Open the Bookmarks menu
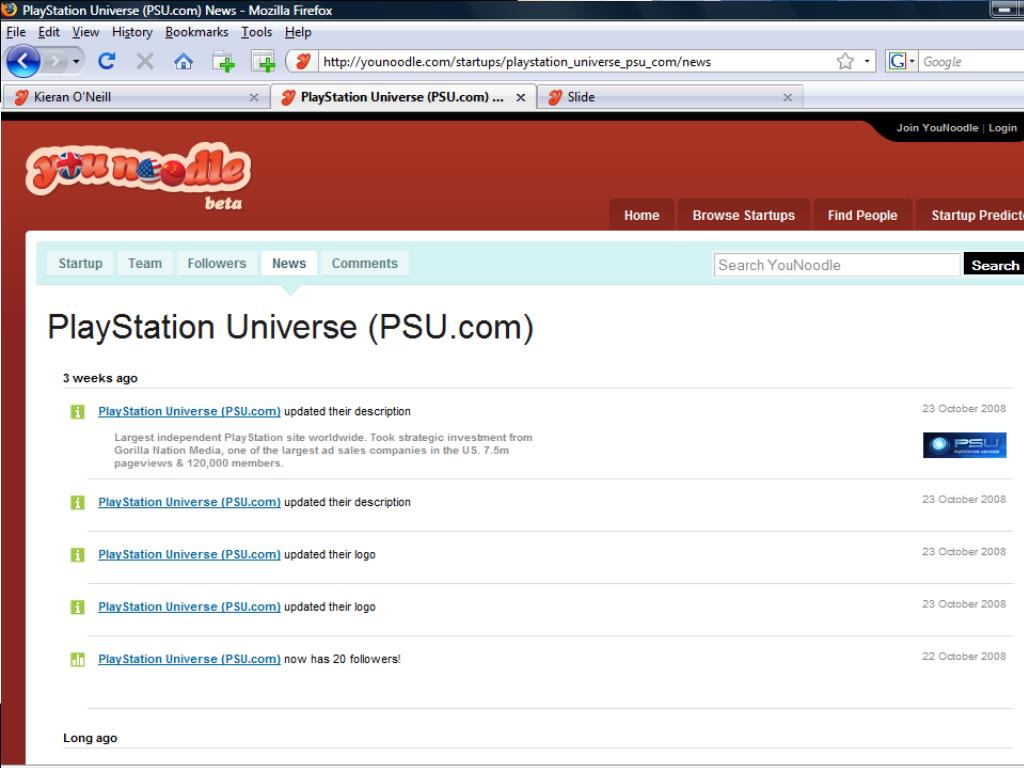The width and height of the screenshot is (1024, 768). (197, 32)
